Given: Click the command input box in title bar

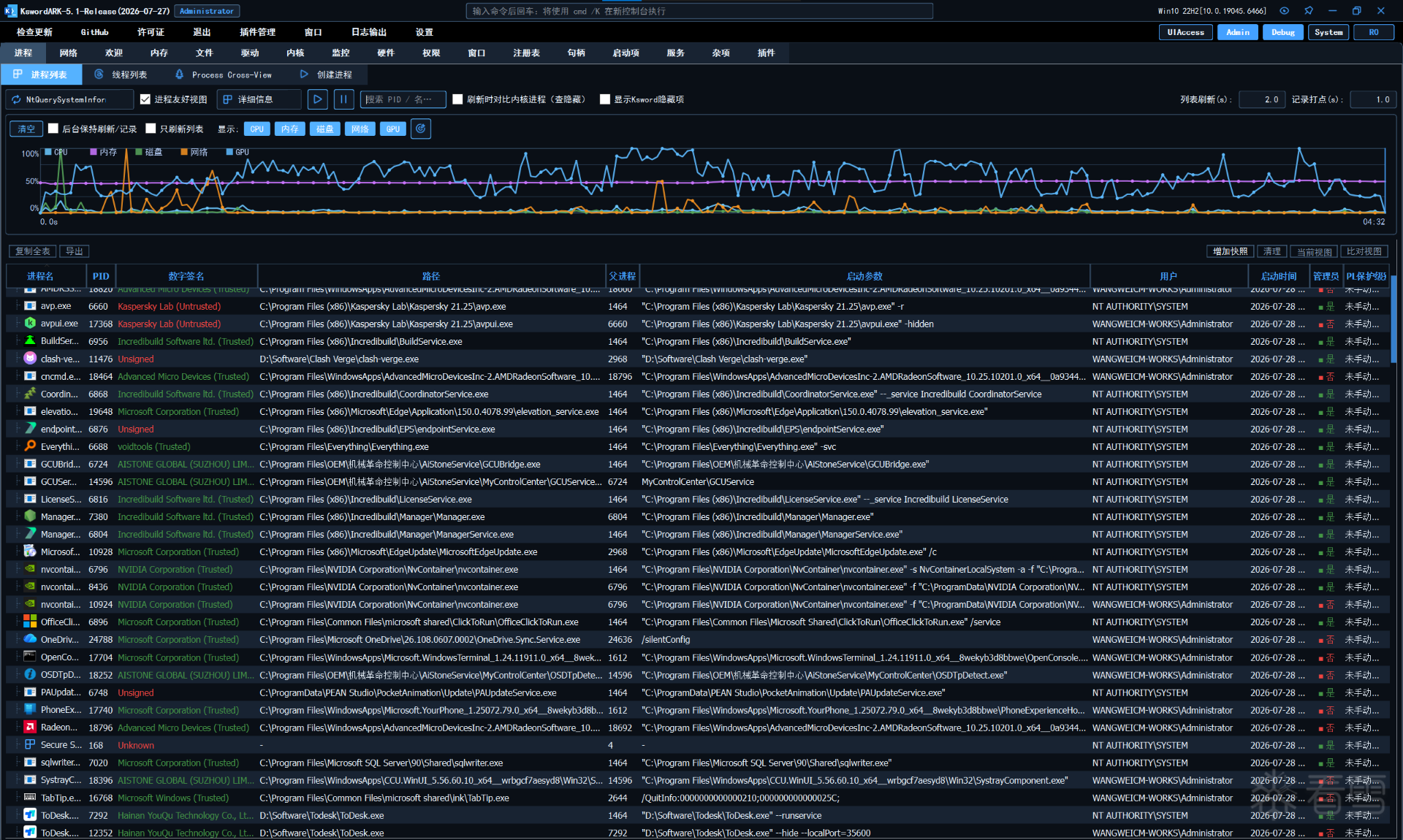Looking at the screenshot, I should (699, 11).
